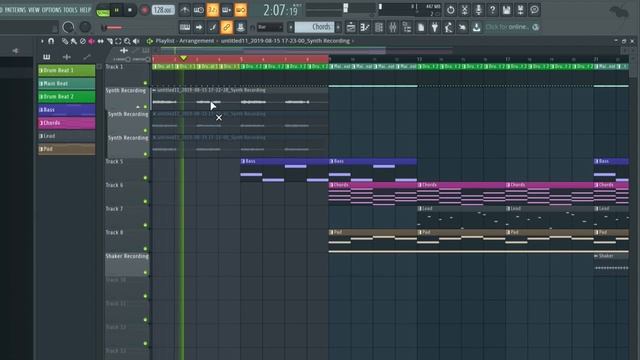Click the 'Click for online' news panel

(512, 27)
